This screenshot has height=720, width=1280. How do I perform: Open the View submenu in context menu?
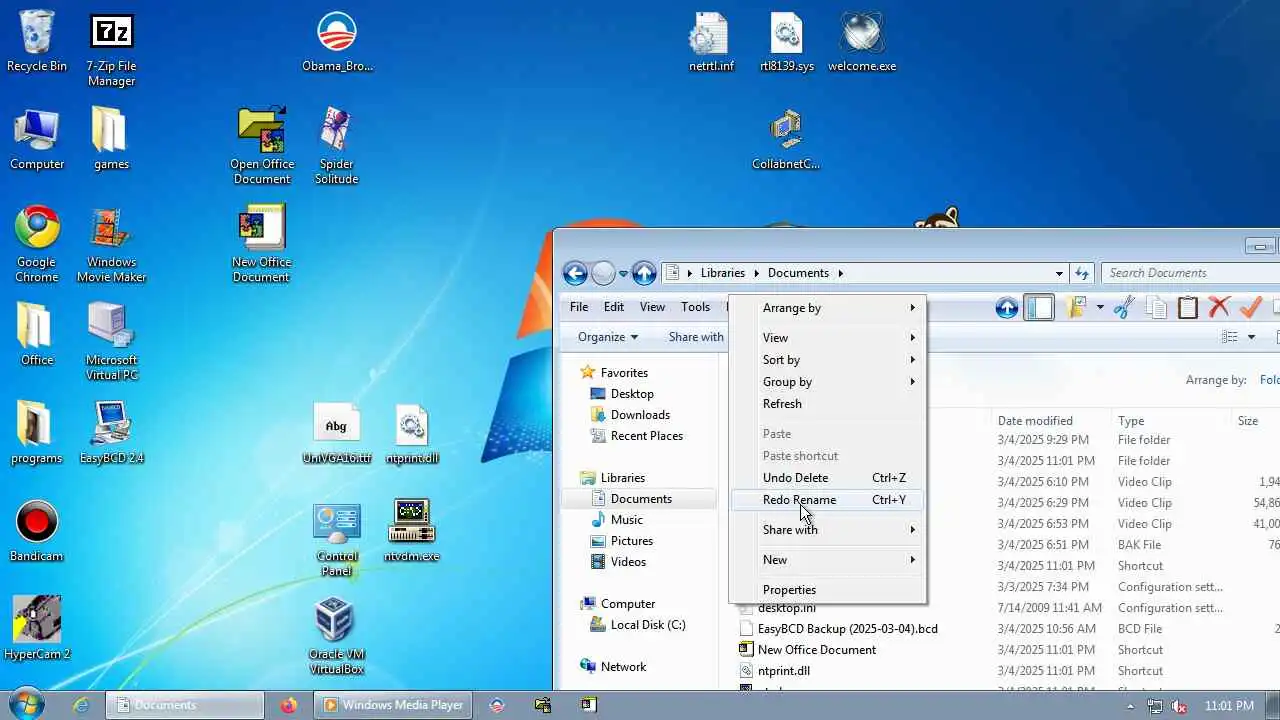[828, 338]
